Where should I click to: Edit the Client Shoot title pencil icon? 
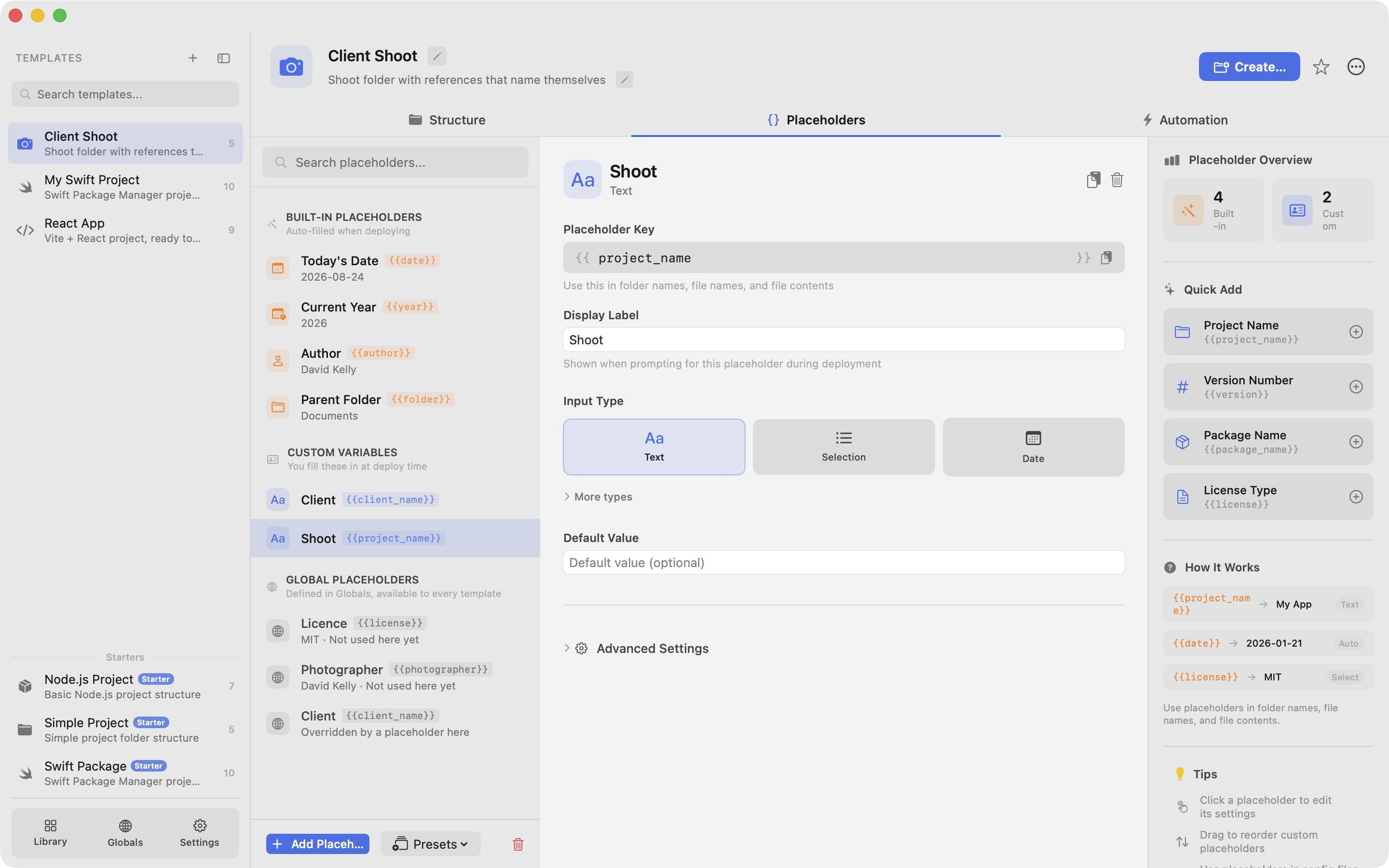[437, 55]
